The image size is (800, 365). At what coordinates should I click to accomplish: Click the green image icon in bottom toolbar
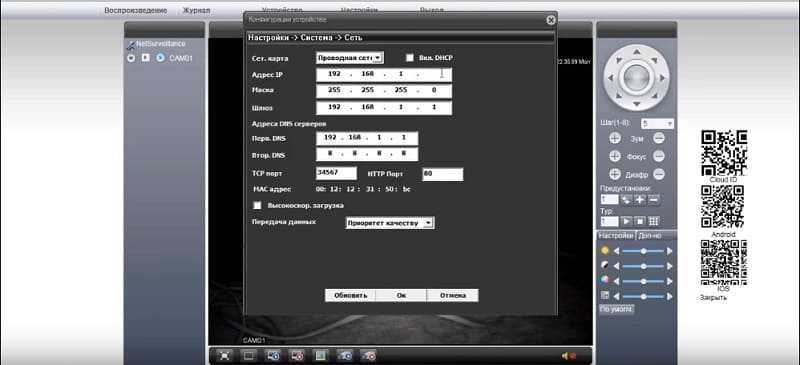click(320, 356)
